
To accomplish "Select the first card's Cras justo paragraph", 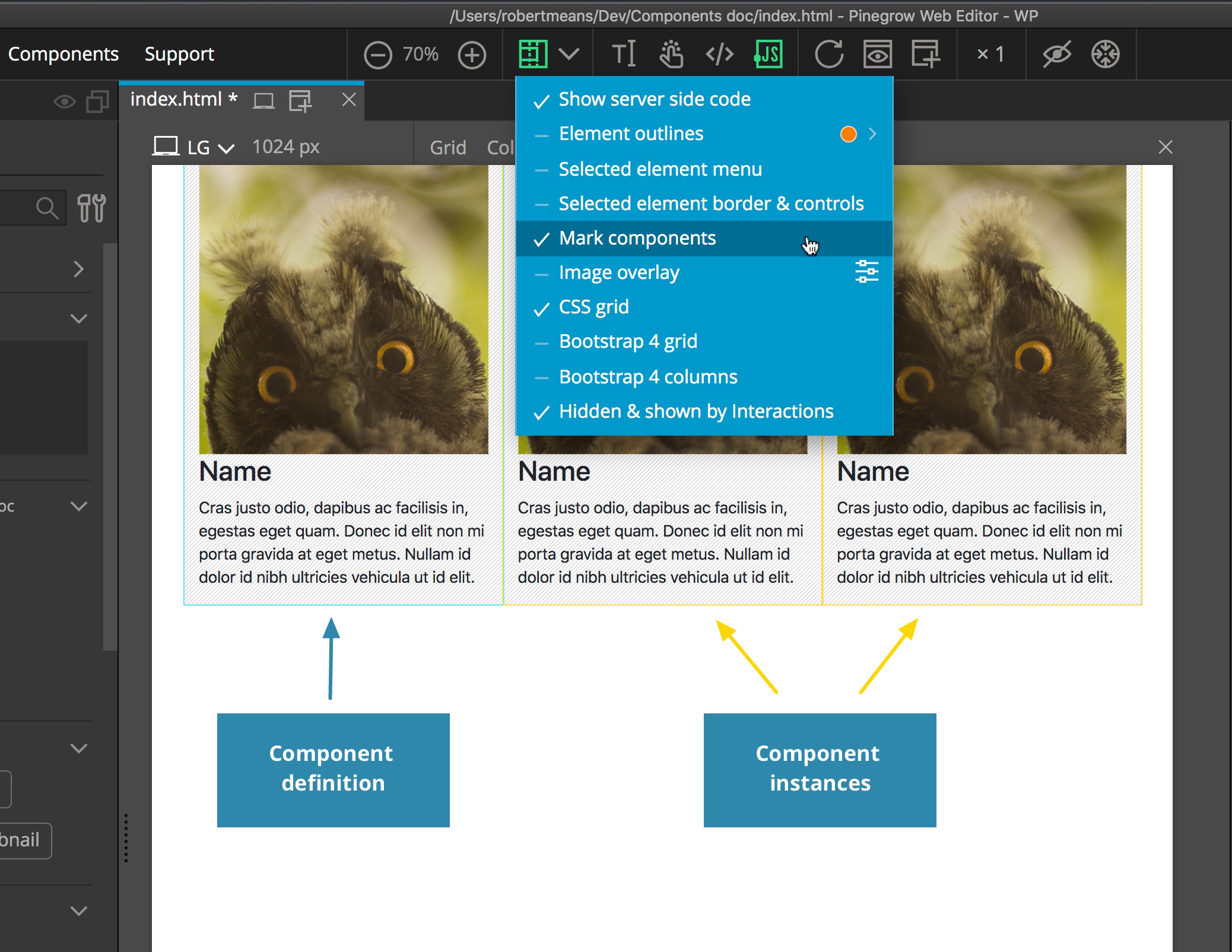I will coord(342,542).
